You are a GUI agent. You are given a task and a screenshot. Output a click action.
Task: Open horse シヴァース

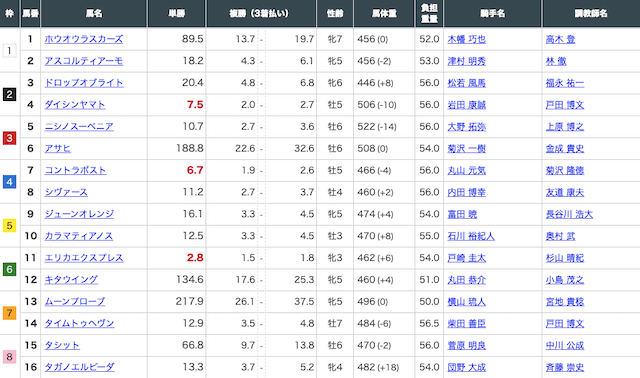coord(66,192)
